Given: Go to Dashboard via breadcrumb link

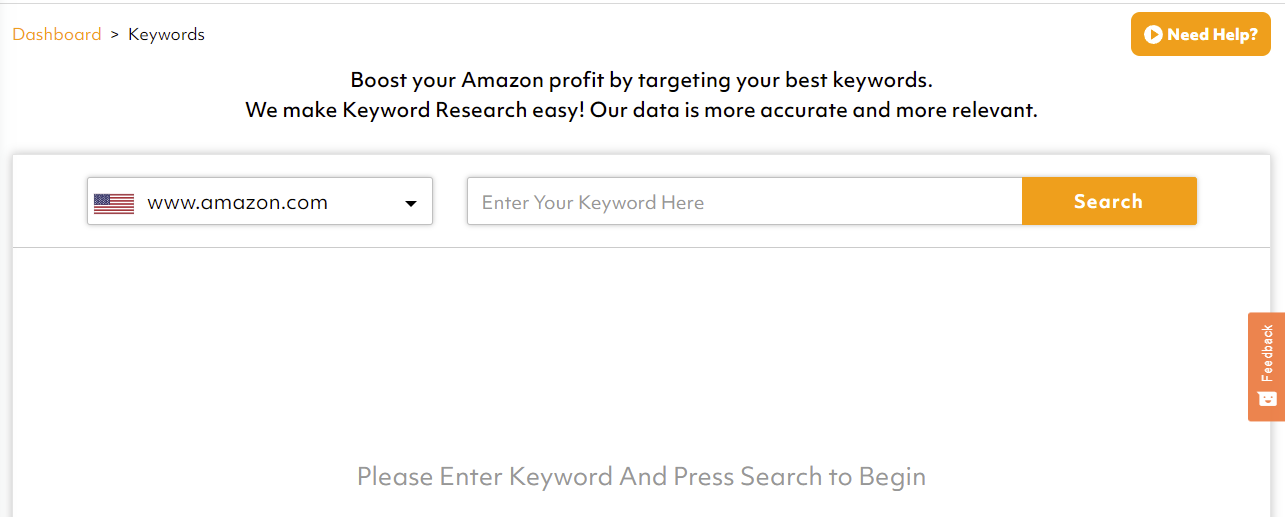Looking at the screenshot, I should (x=57, y=34).
